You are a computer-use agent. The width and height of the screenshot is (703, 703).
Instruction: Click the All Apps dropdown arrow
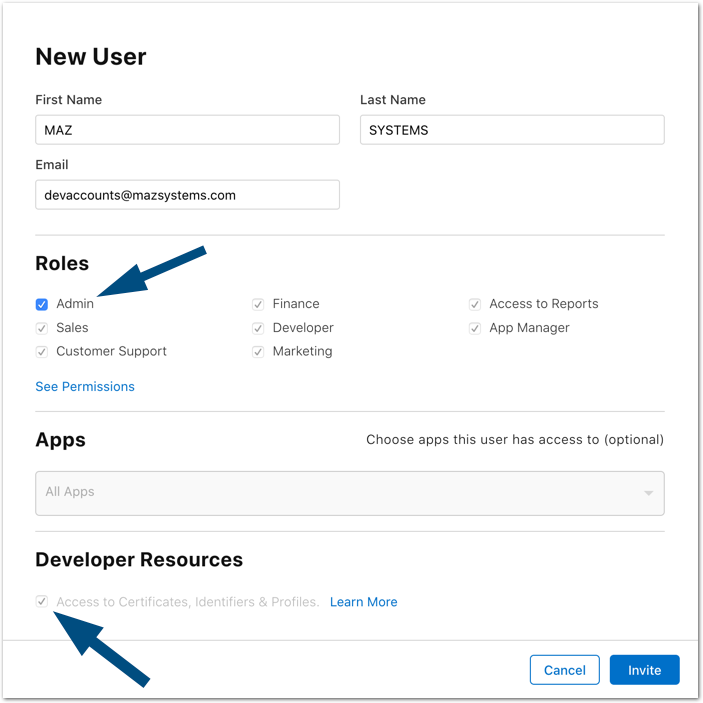(x=648, y=494)
